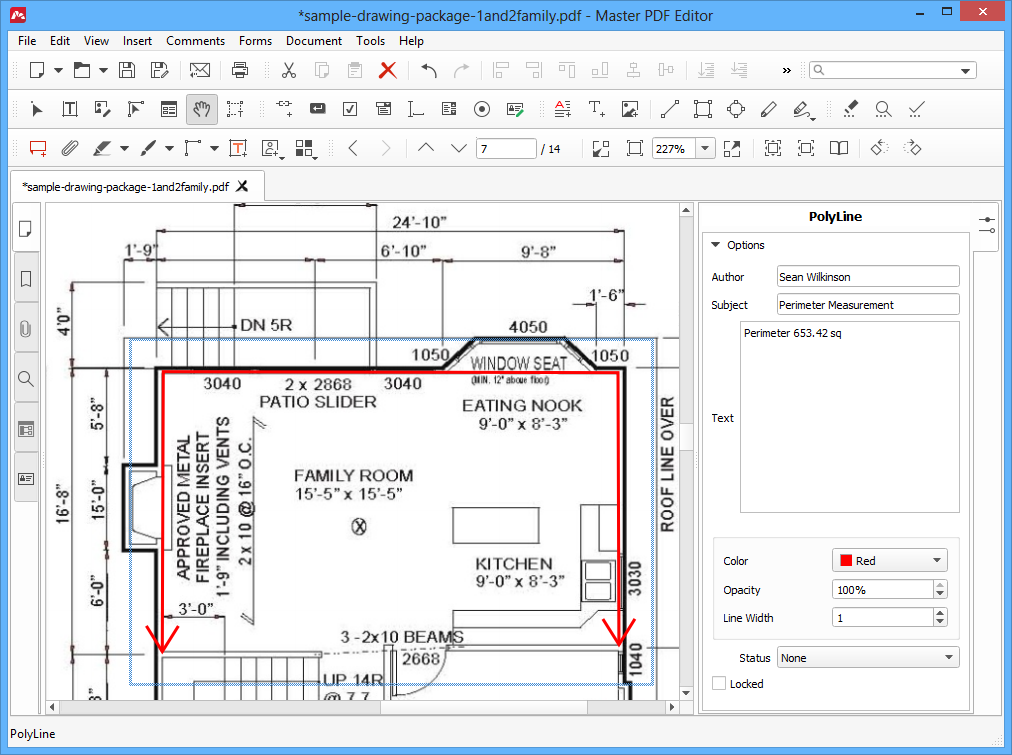Click the Save document icon
This screenshot has height=755, width=1012.
[x=127, y=70]
